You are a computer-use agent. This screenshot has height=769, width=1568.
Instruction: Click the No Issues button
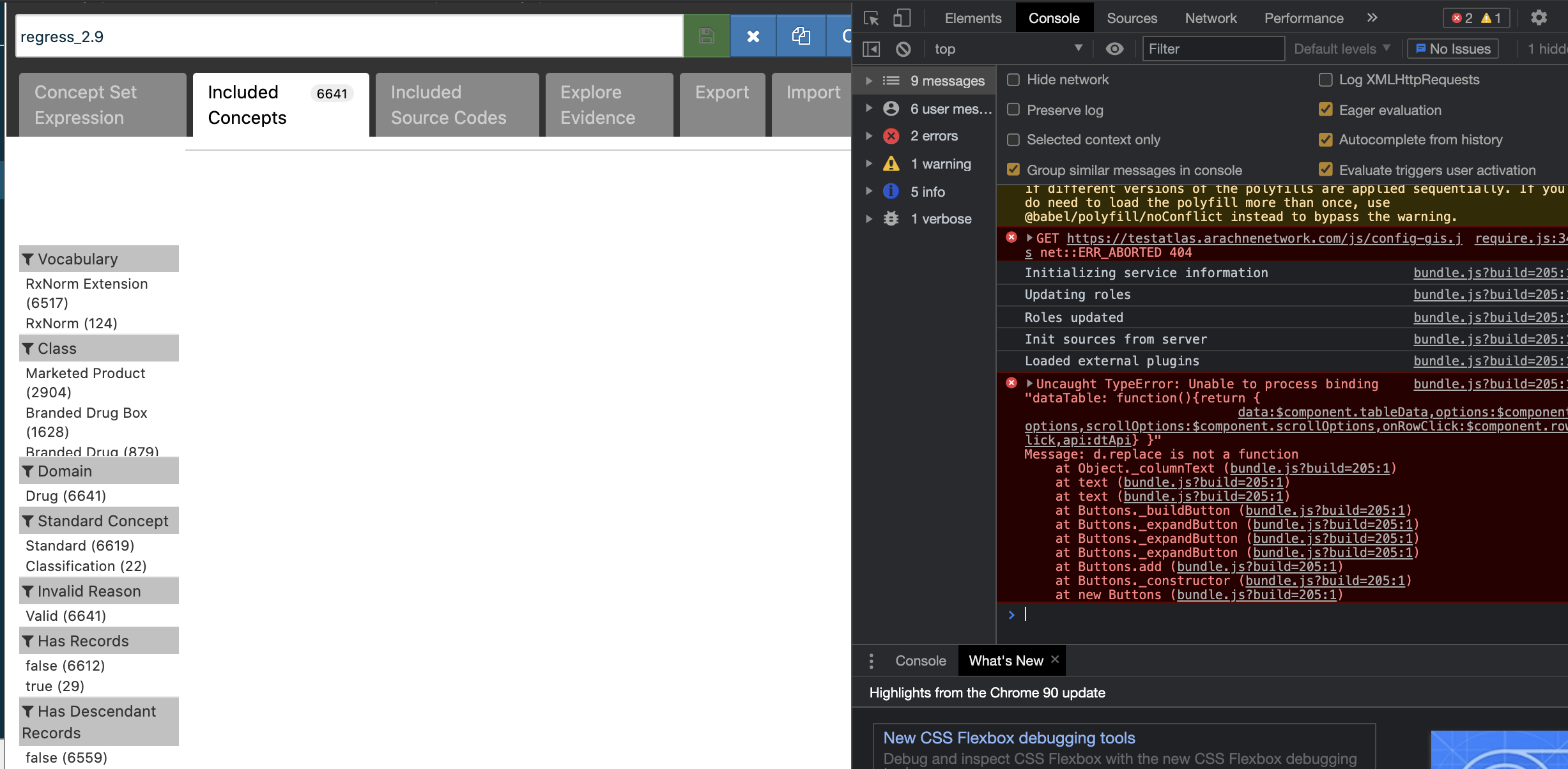tap(1452, 49)
